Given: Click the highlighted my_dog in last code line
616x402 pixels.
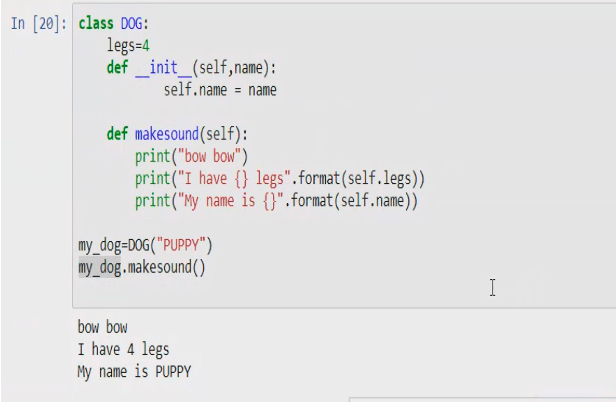Looking at the screenshot, I should (99, 268).
